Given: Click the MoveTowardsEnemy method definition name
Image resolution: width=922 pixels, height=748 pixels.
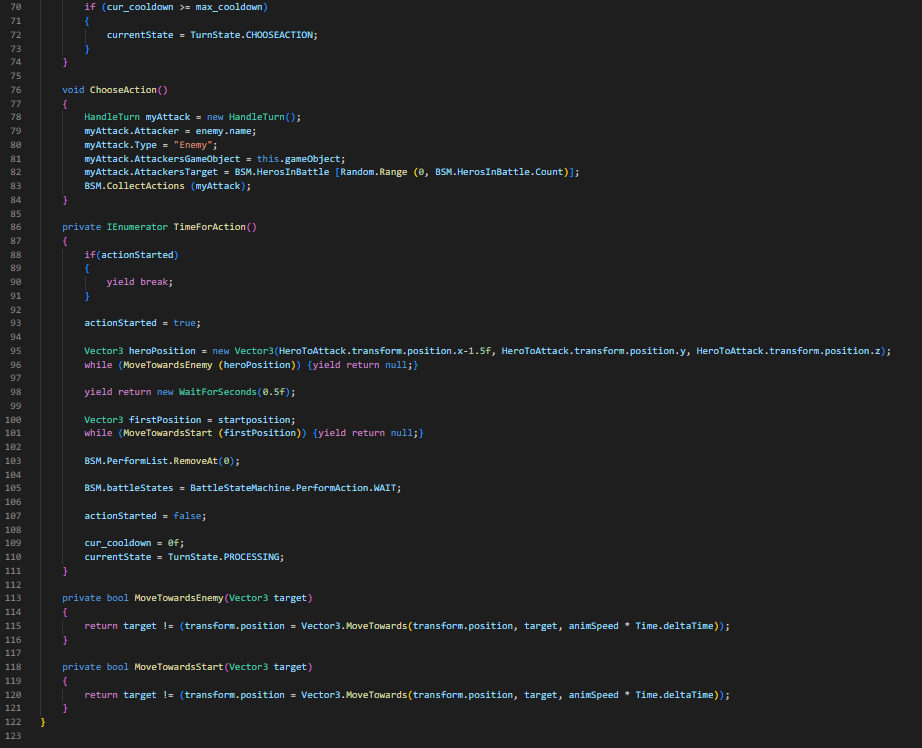Looking at the screenshot, I should coord(179,598).
